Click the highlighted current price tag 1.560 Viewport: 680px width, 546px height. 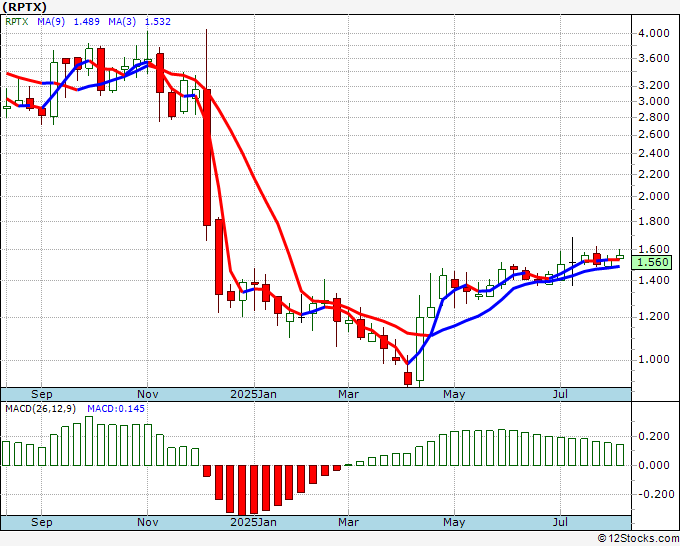653,262
